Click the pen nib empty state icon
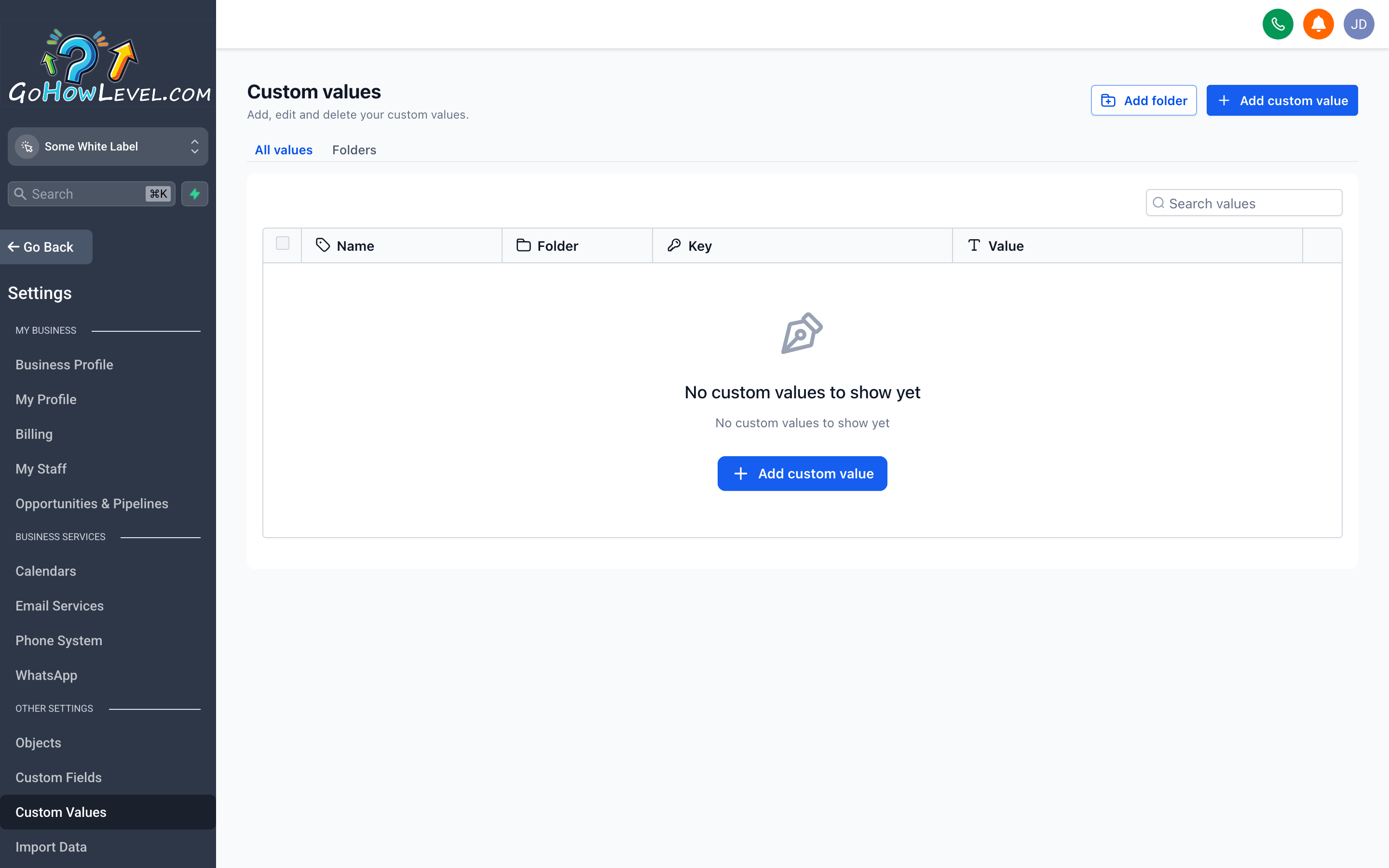 (x=802, y=333)
